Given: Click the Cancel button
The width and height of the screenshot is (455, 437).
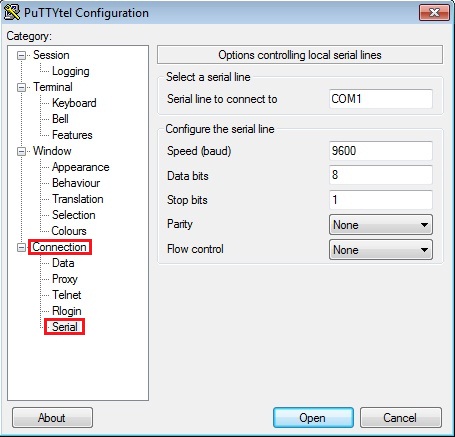Looking at the screenshot, I should (401, 417).
